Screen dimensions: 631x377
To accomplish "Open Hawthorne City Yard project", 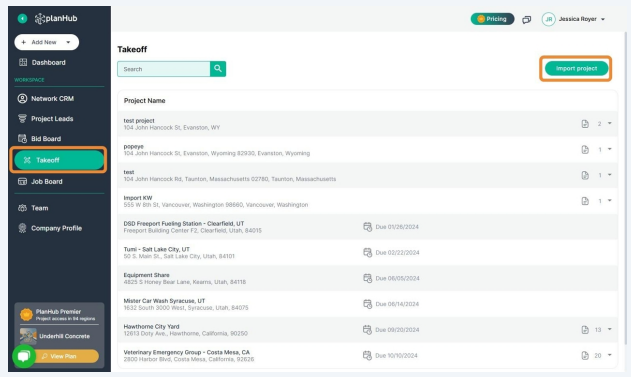I will (367, 330).
